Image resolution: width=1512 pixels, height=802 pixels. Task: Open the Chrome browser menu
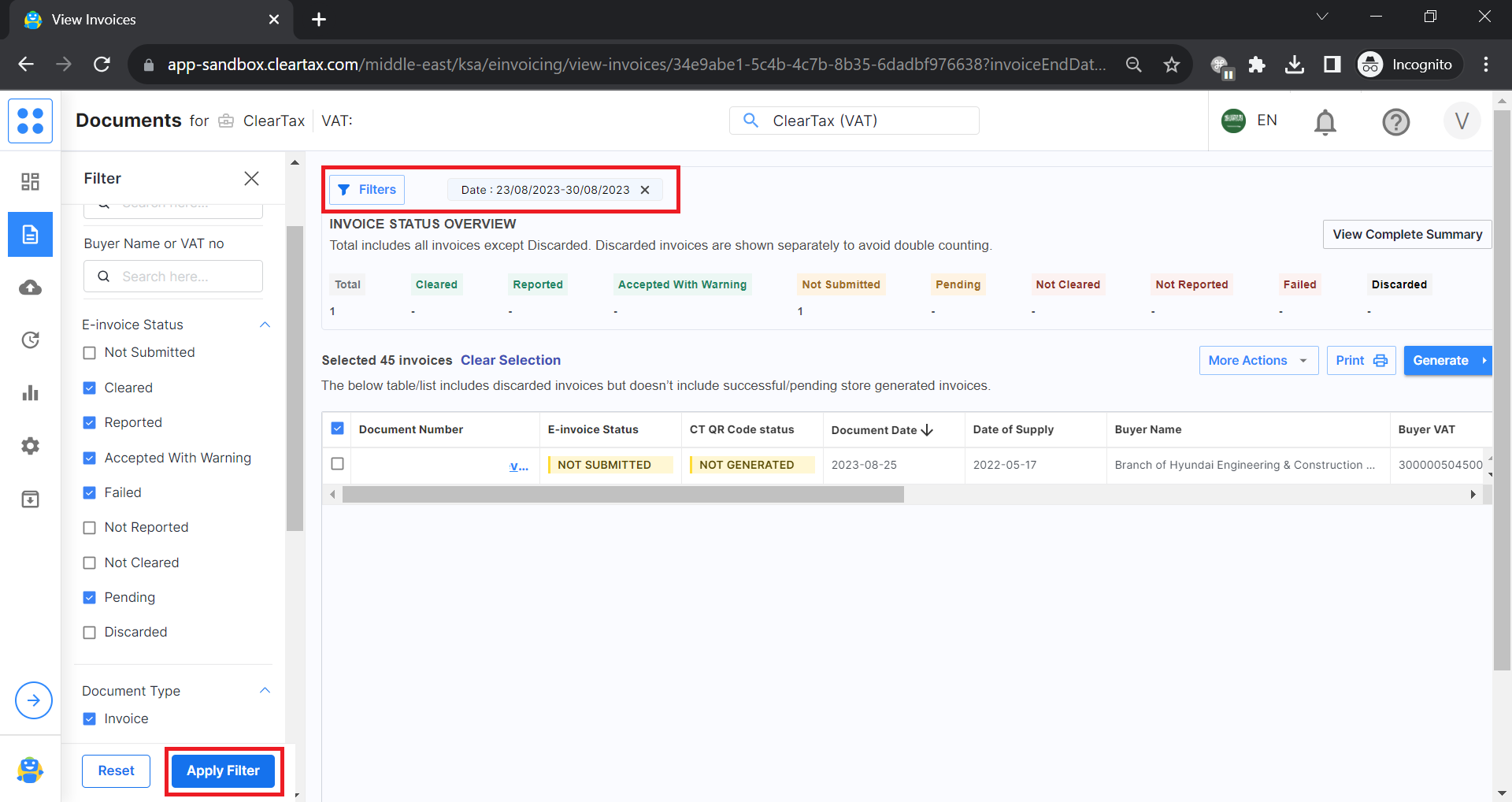pyautogui.click(x=1486, y=64)
